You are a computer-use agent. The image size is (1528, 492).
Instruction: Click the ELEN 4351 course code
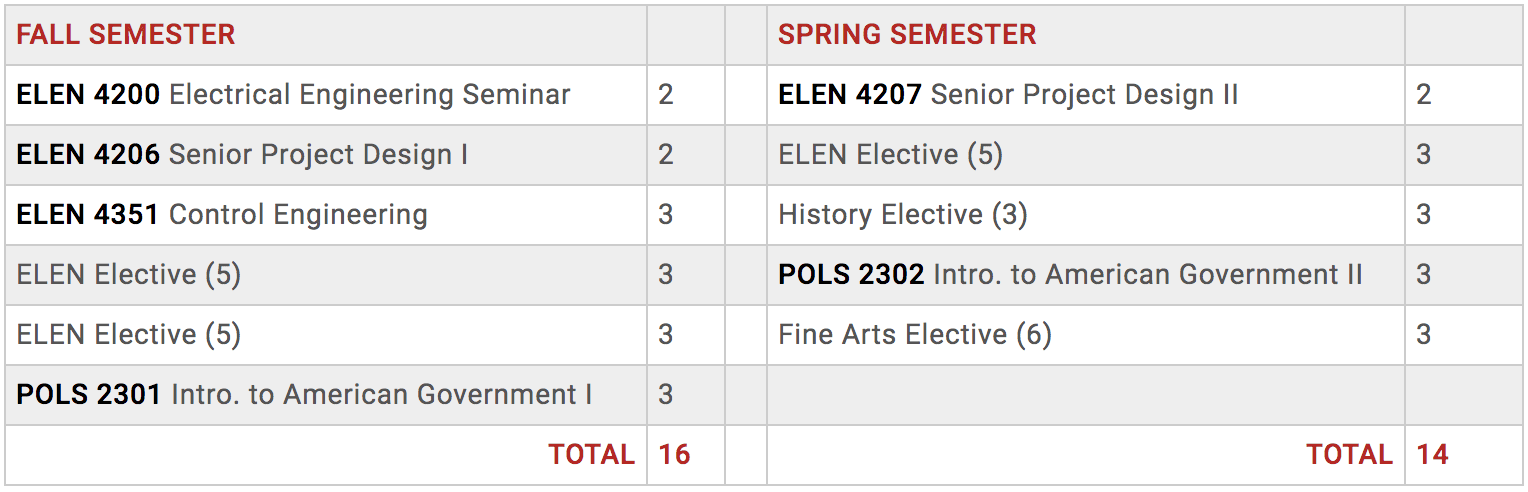point(88,215)
